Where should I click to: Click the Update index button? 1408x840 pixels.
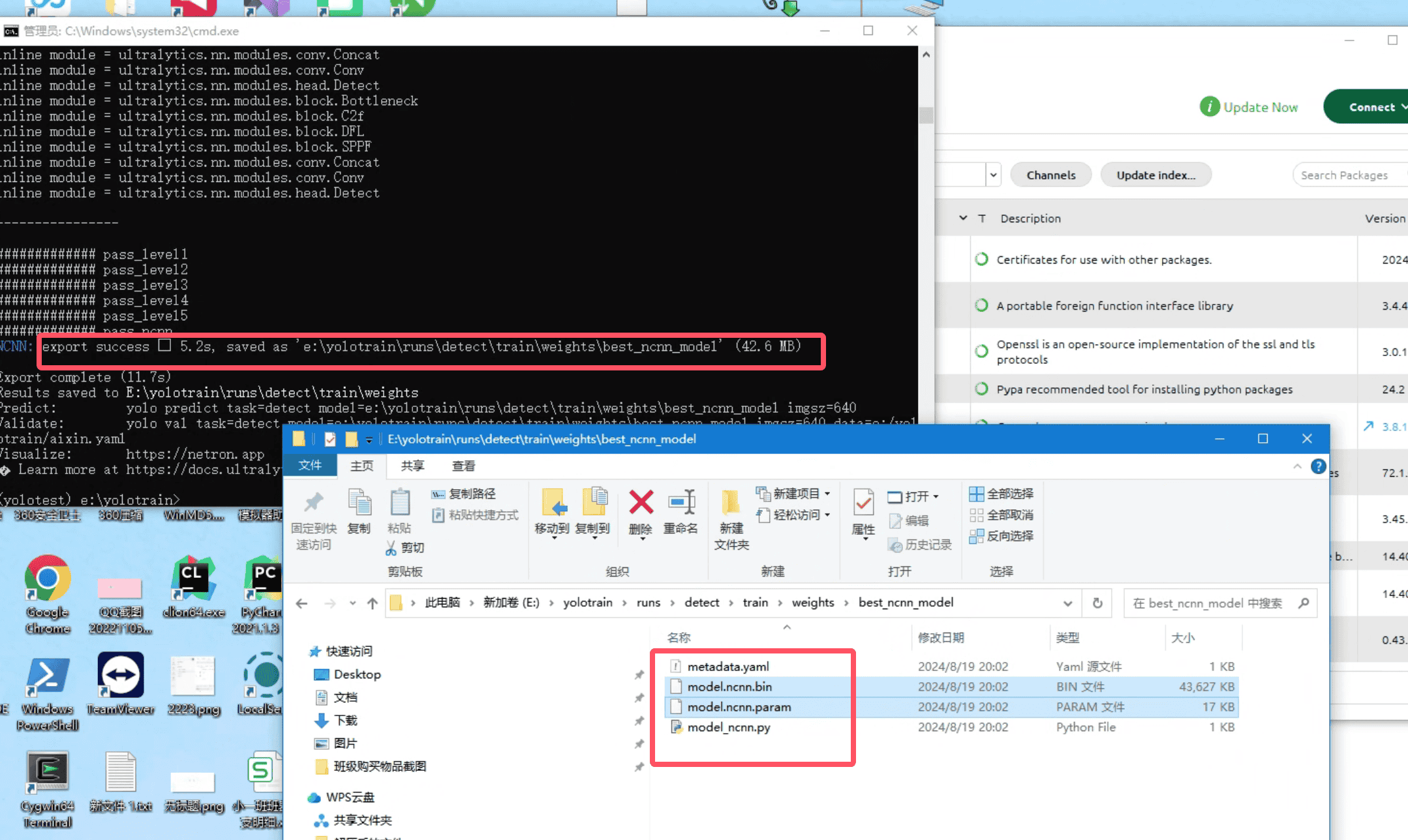coord(1155,175)
